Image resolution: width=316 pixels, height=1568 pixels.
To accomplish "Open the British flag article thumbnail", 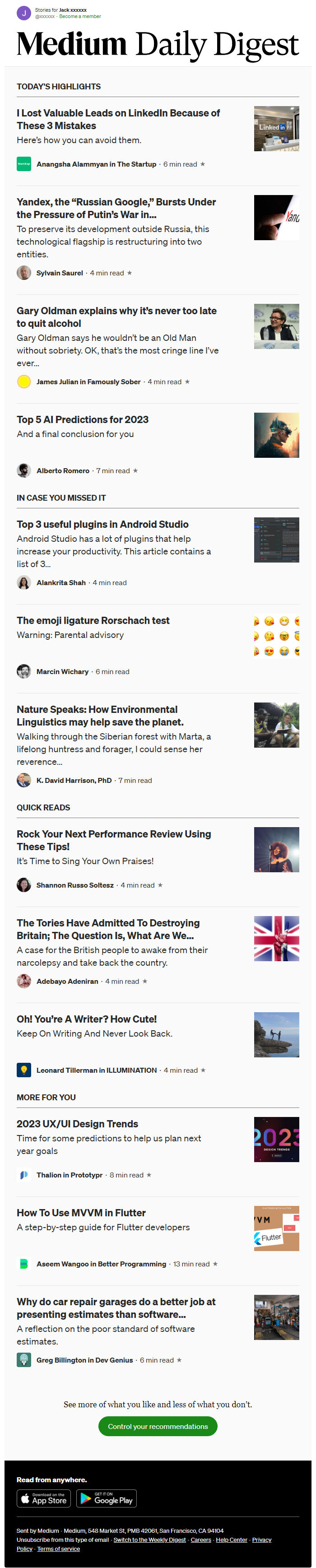I will (x=276, y=939).
